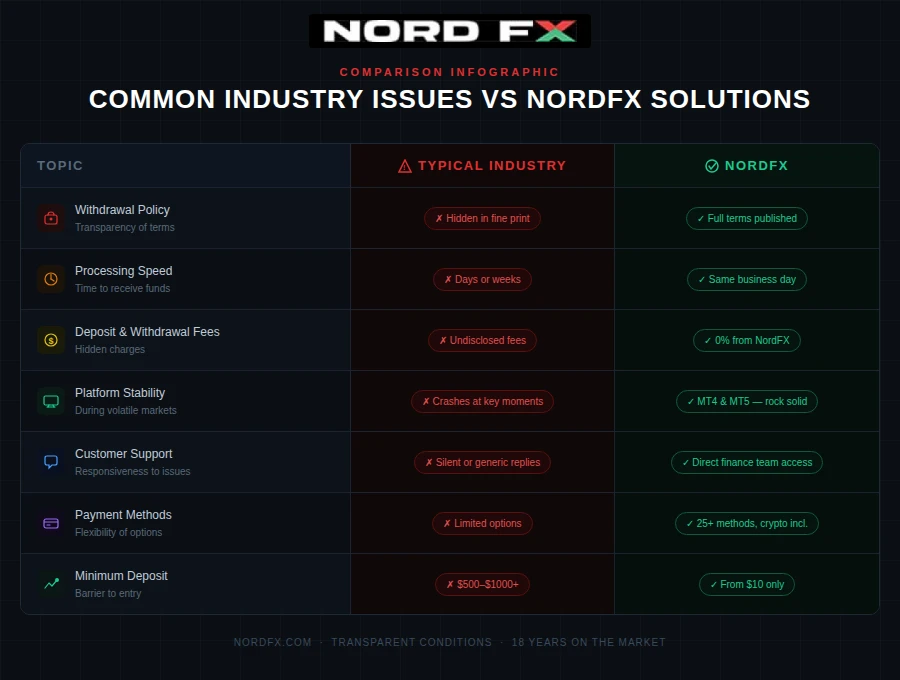Click the "Crashes at key moments" badge
900x680 pixels.
[x=482, y=401]
